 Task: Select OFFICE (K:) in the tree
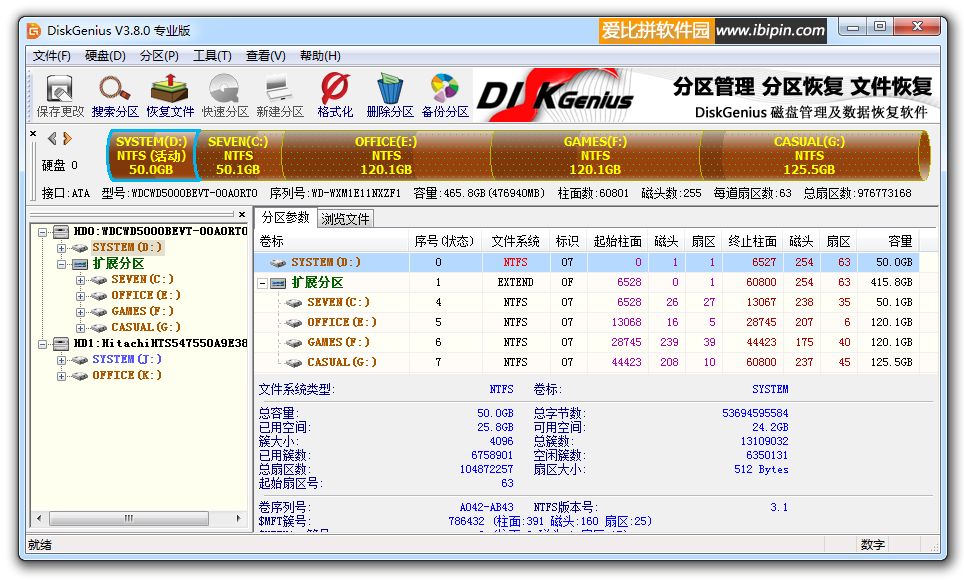pyautogui.click(x=127, y=375)
